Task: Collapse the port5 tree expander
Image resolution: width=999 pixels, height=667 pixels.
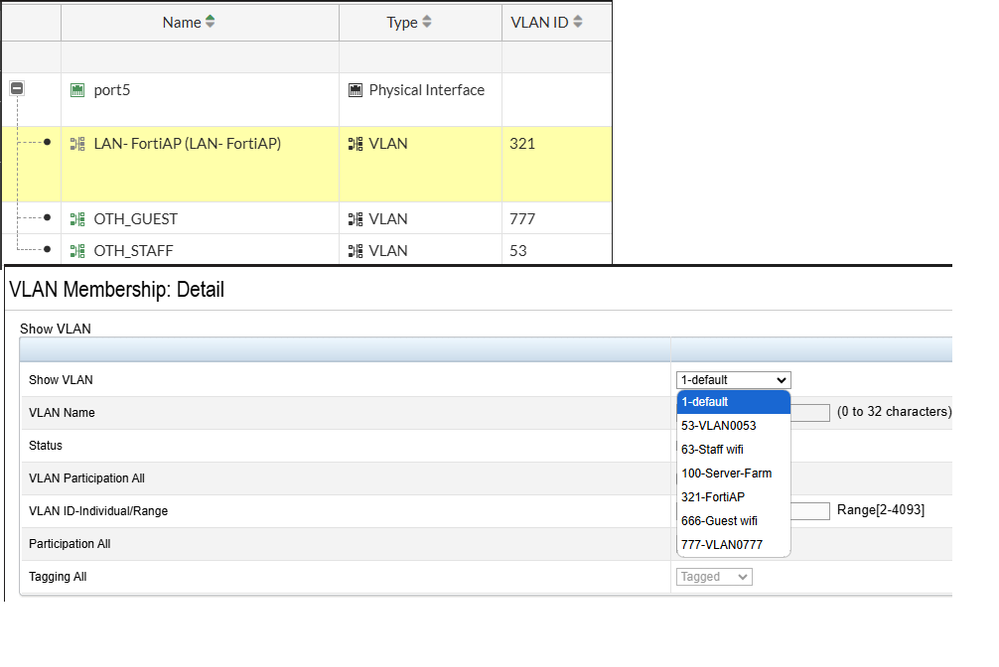Action: coord(17,89)
